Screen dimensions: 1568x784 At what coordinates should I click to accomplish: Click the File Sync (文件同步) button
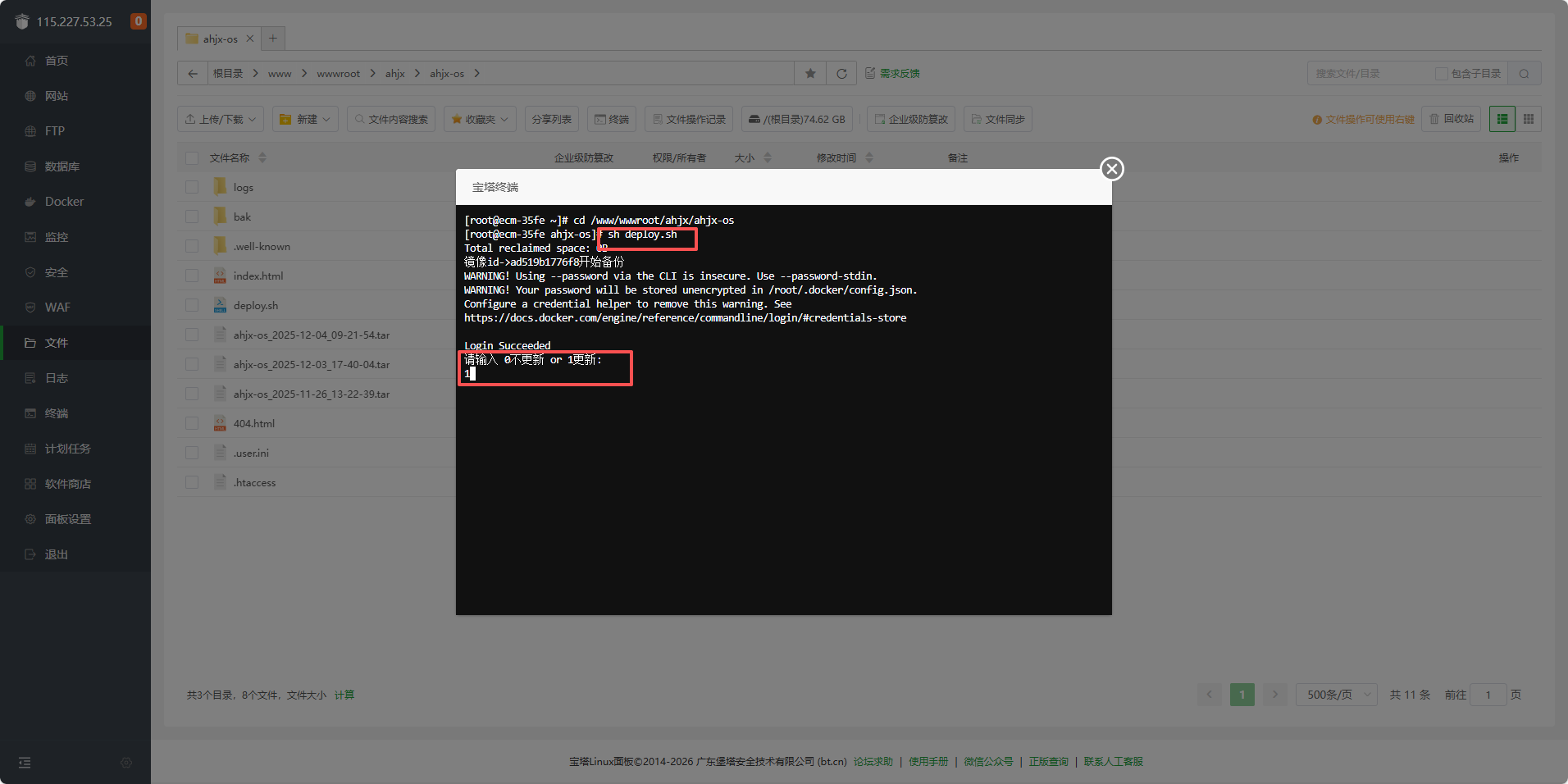pyautogui.click(x=997, y=120)
